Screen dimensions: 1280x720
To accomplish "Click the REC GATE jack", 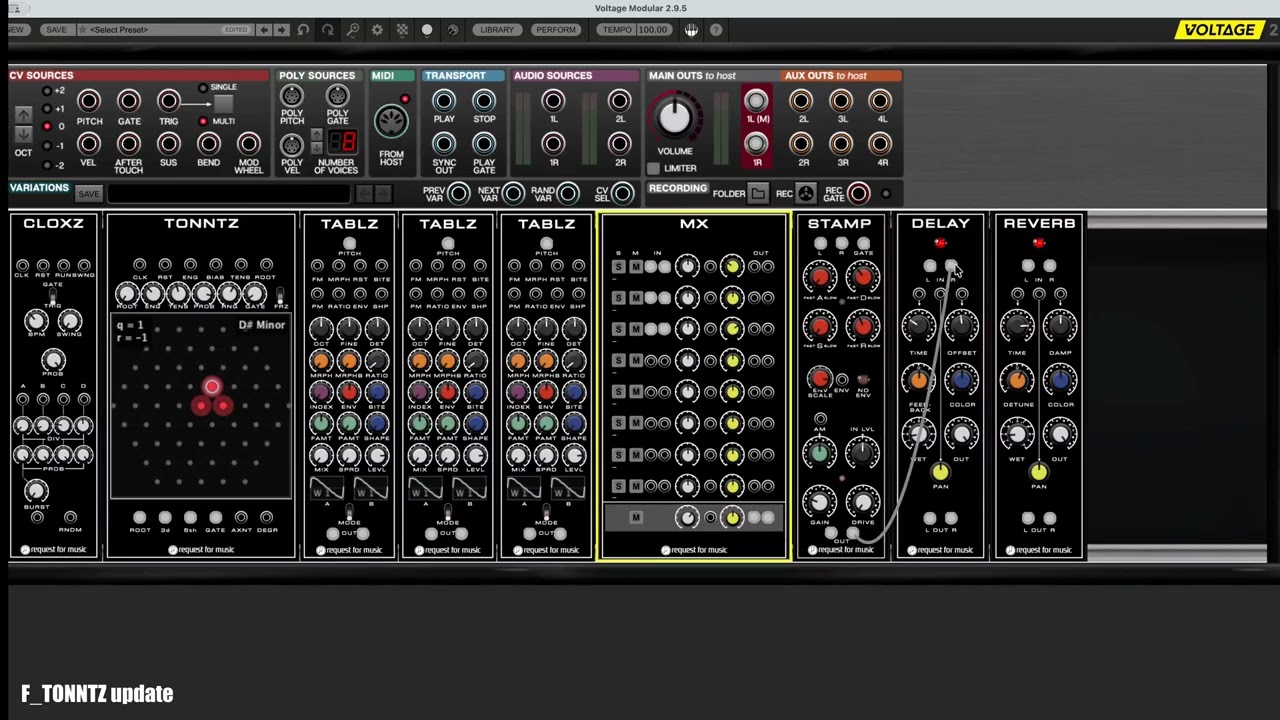I will click(x=858, y=194).
